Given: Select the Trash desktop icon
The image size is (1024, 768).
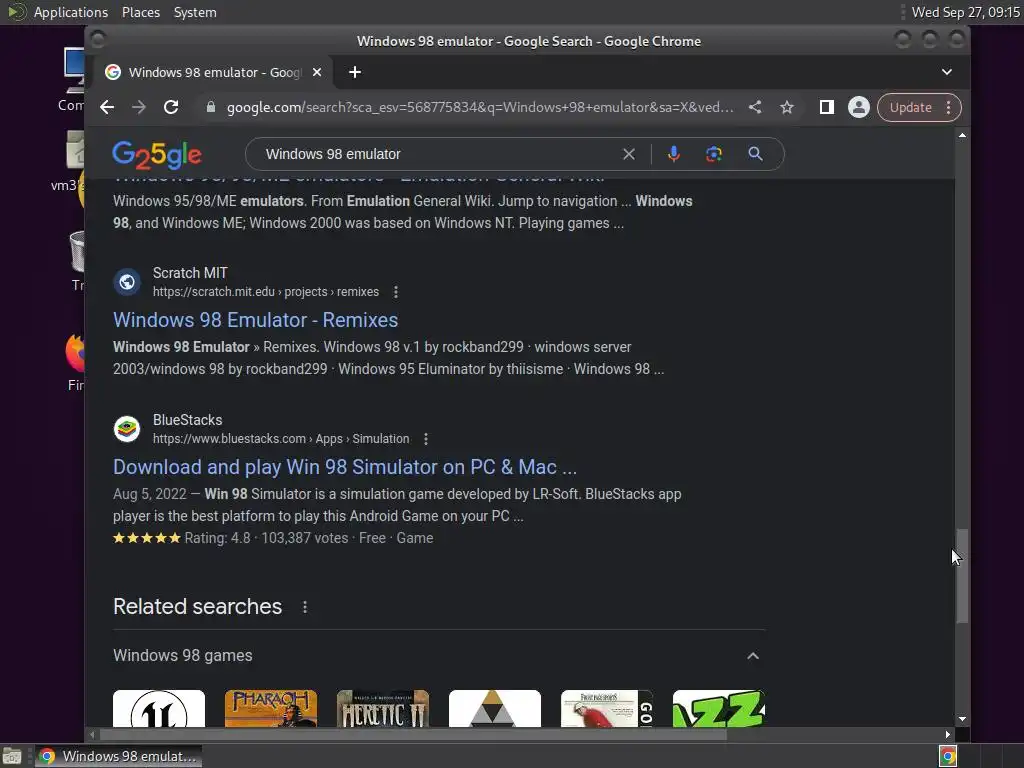Looking at the screenshot, I should pos(77,261).
